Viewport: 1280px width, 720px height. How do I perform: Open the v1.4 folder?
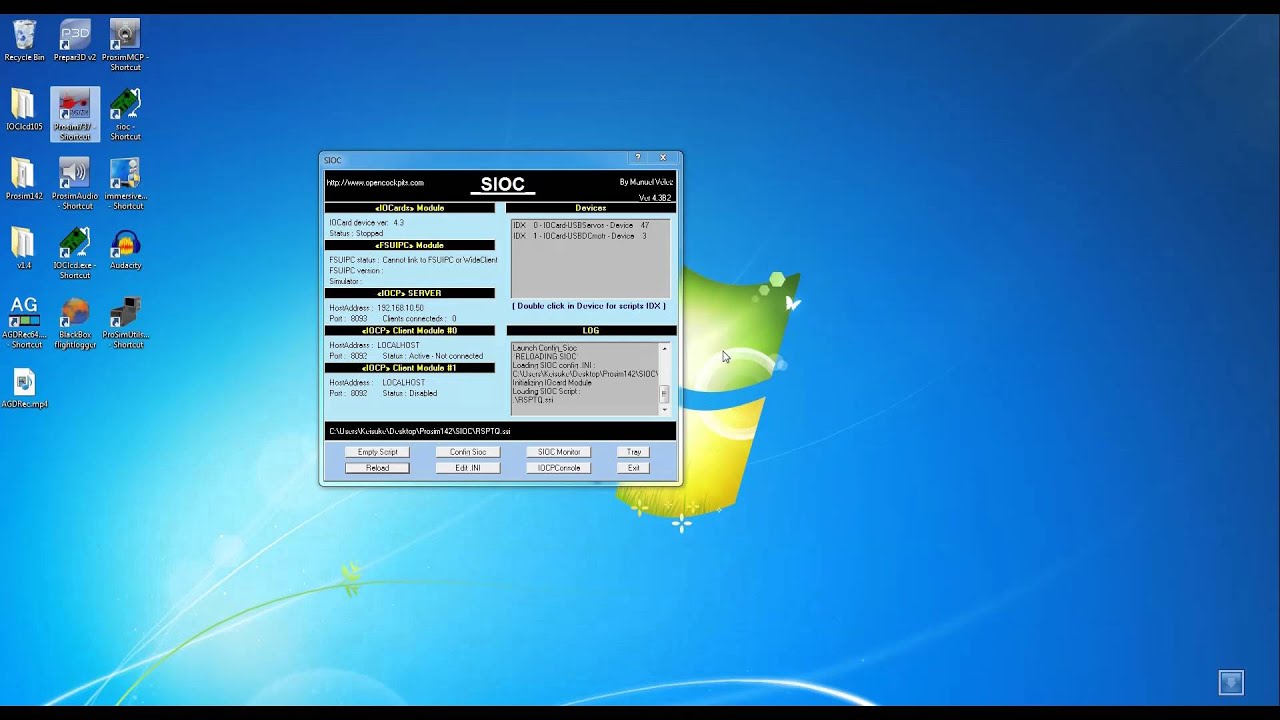[24, 249]
